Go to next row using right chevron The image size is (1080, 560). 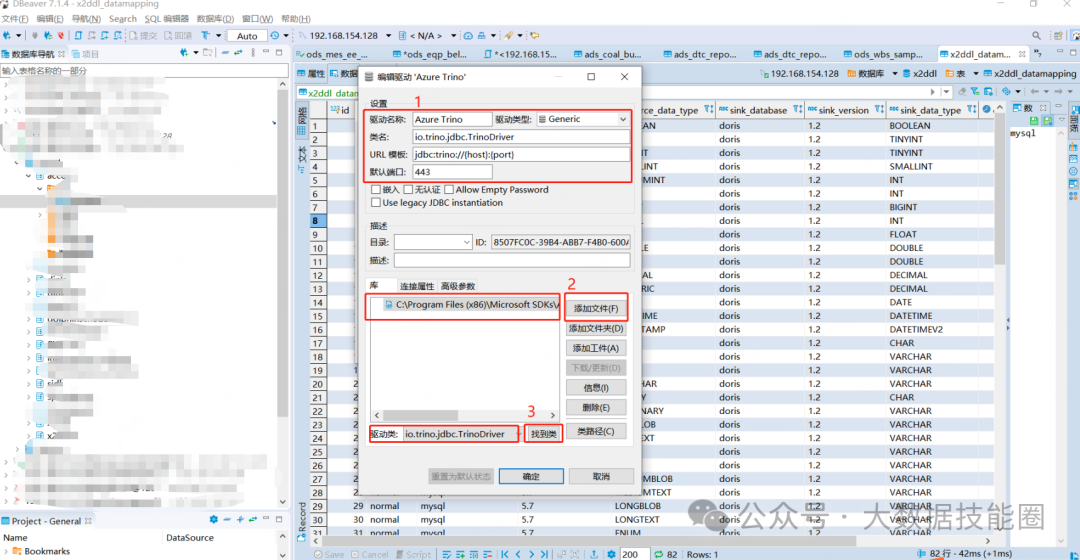point(532,554)
